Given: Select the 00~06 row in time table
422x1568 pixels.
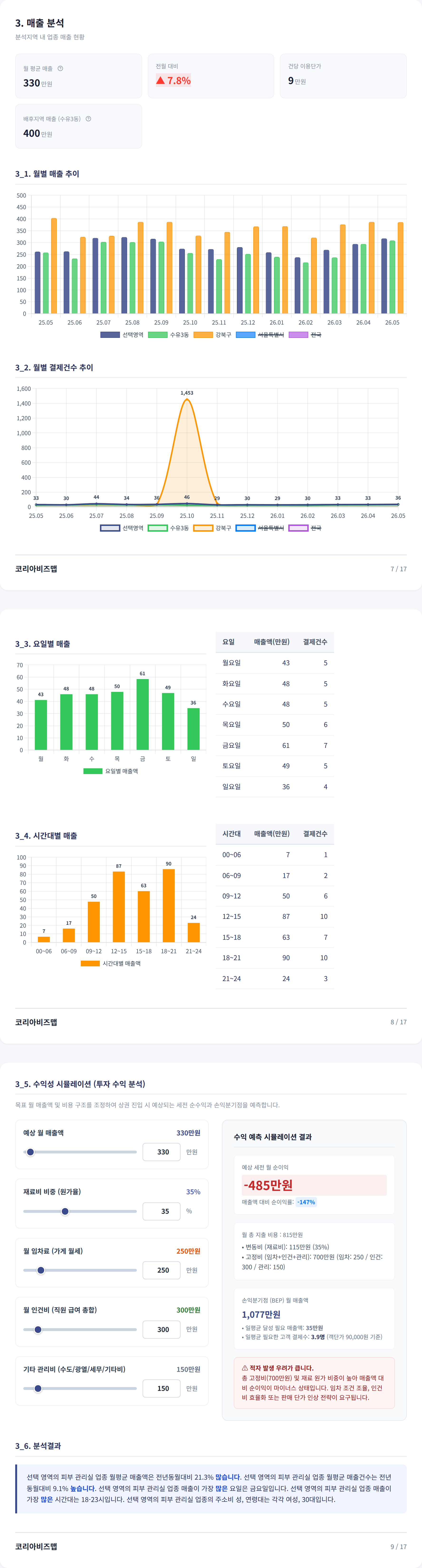Looking at the screenshot, I should coord(275,855).
